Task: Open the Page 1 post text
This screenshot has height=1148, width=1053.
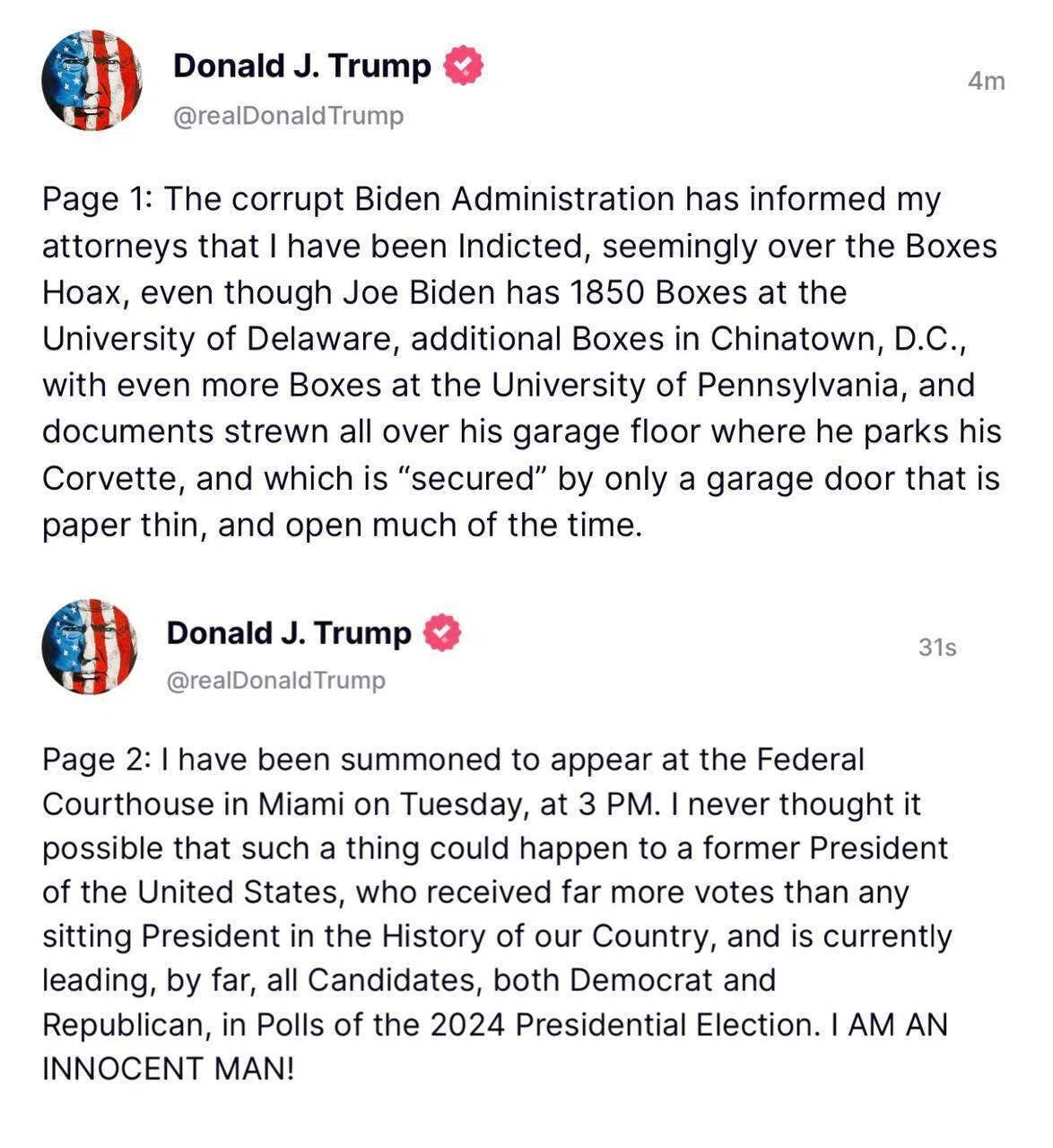Action: [522, 361]
